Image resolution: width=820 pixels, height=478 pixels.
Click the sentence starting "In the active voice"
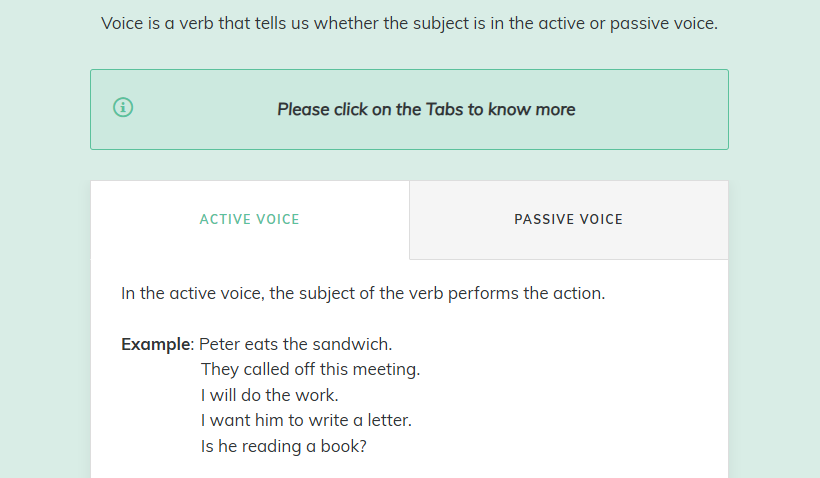pos(363,294)
